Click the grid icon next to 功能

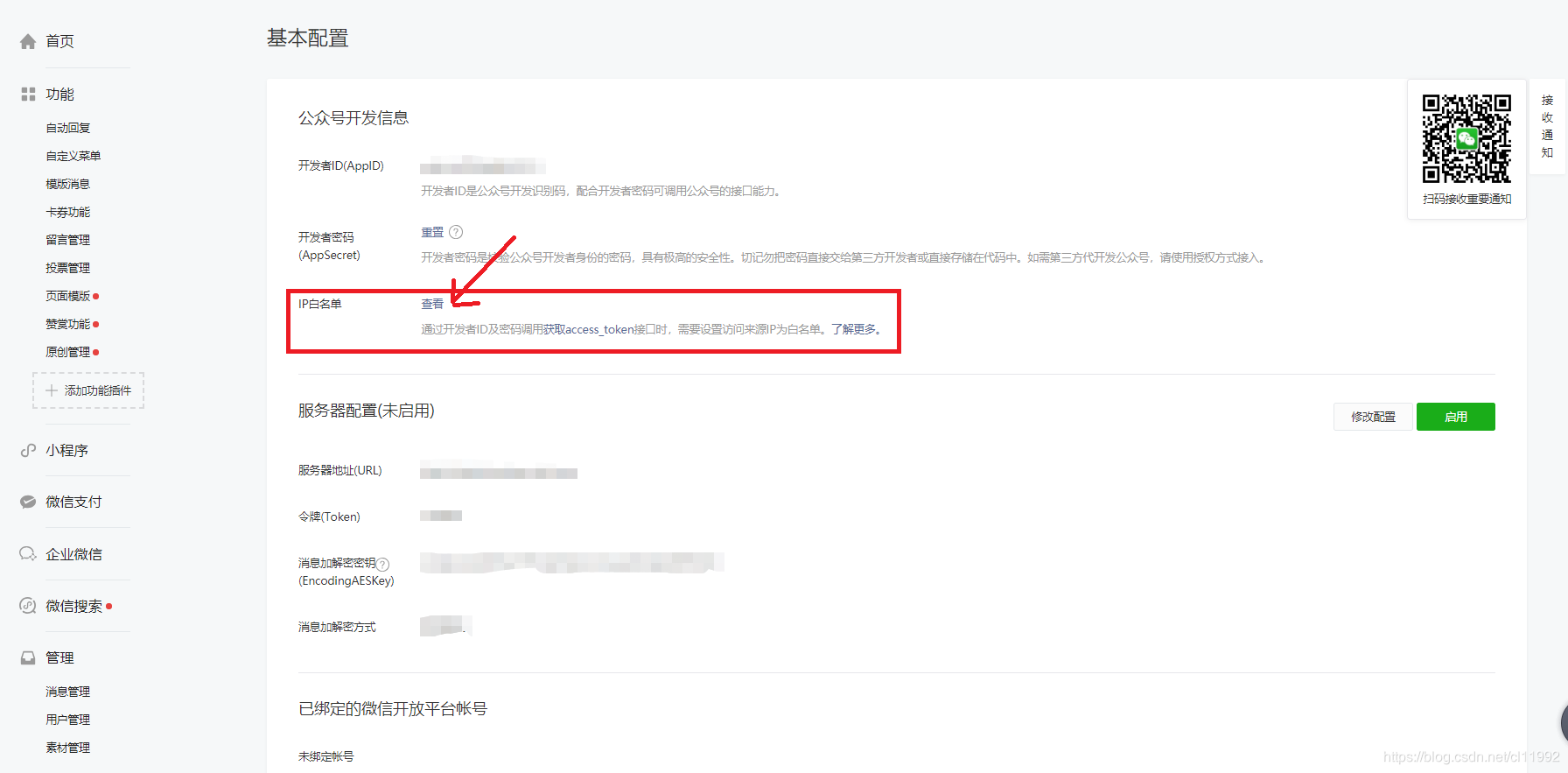28,94
